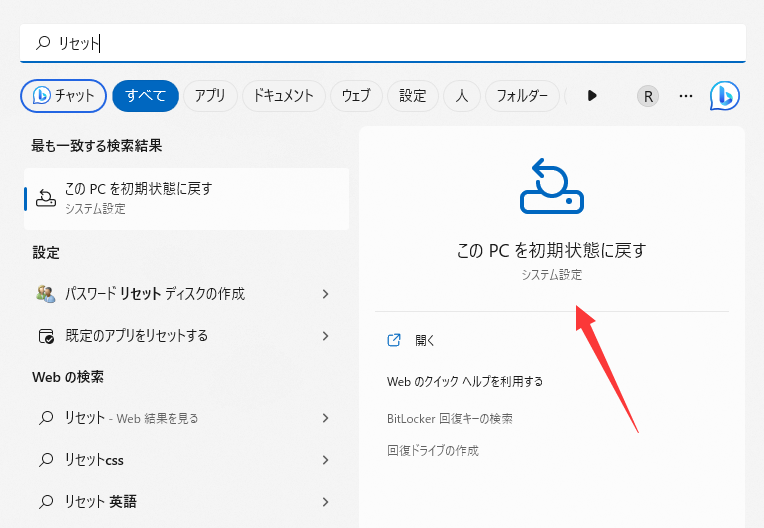764x528 pixels.
Task: Click preview title この PC を初期状態に戻す
Action: [552, 250]
